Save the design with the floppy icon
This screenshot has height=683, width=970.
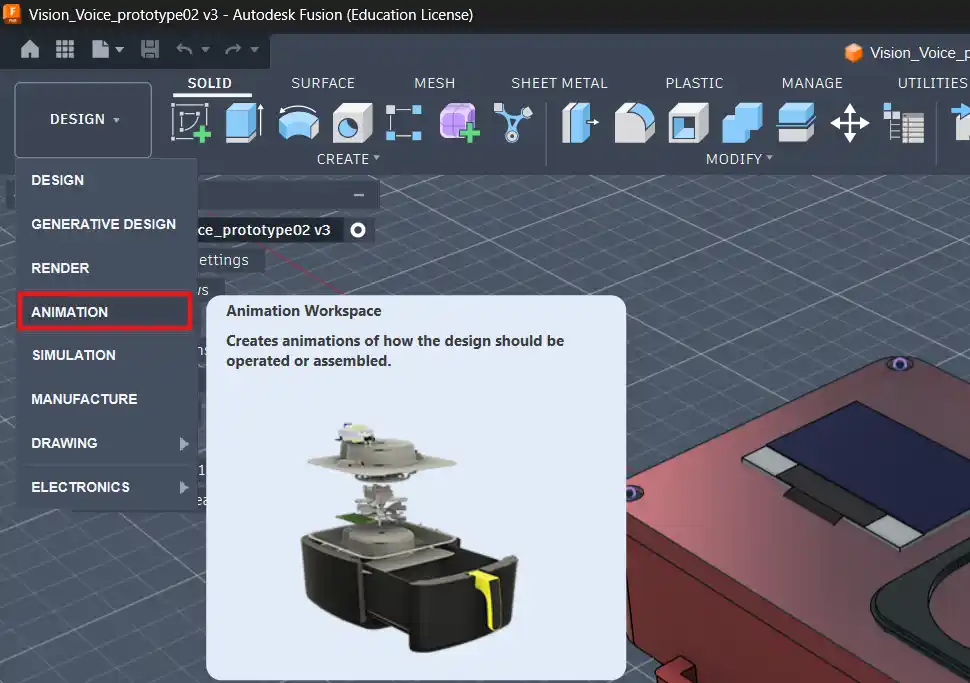[150, 49]
